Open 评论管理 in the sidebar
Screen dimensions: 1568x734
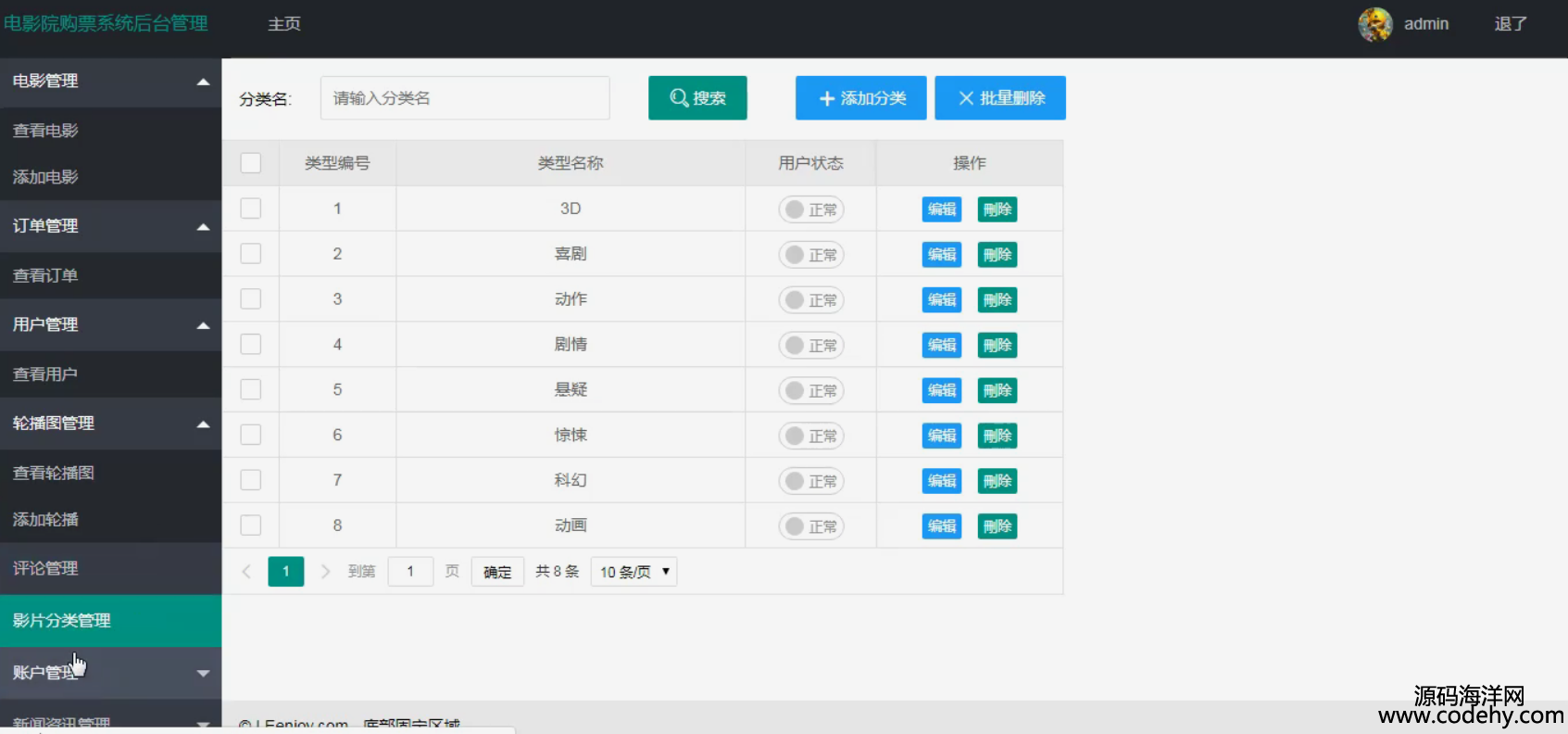(x=110, y=569)
